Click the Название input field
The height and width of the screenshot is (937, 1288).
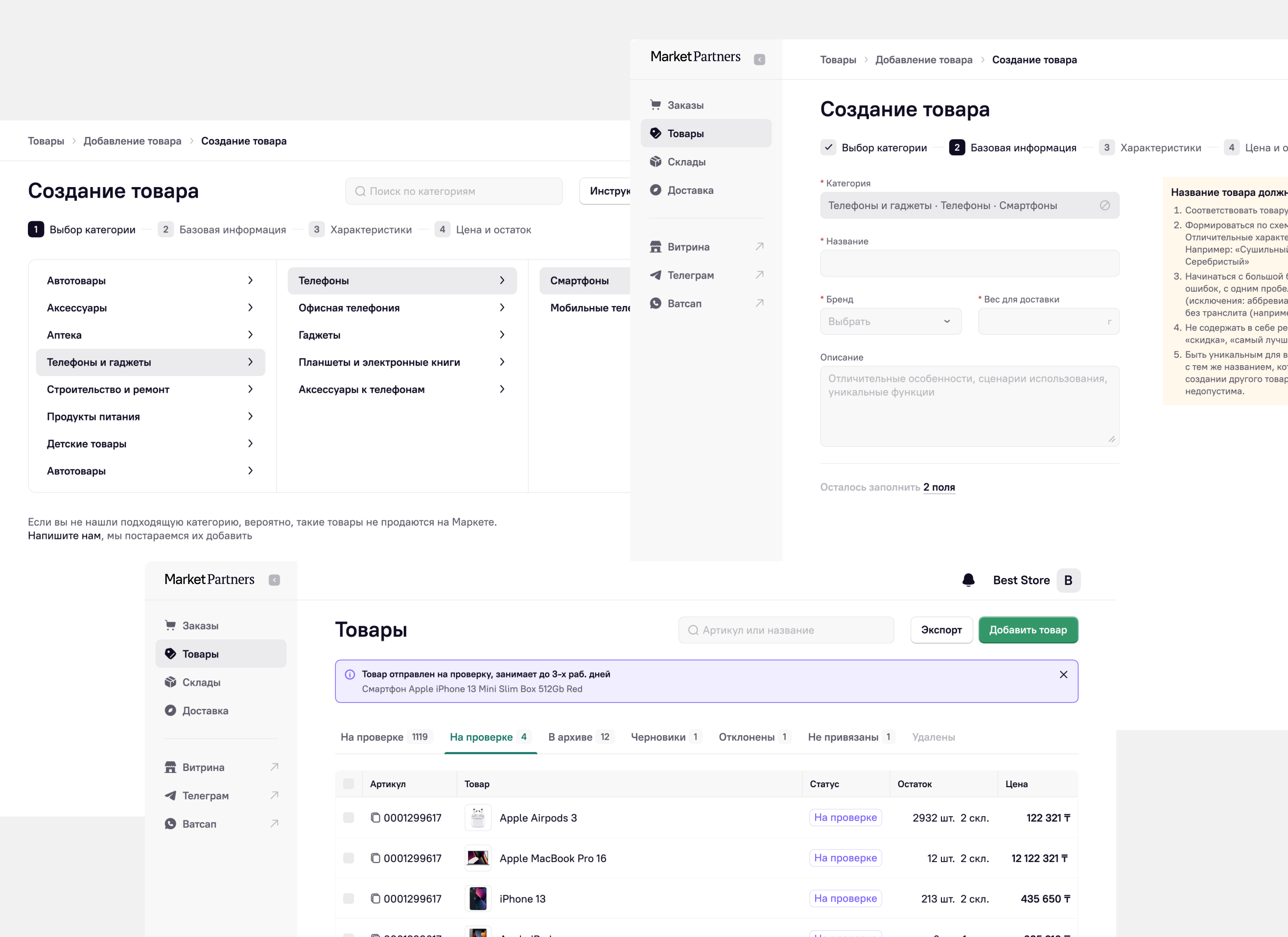click(969, 263)
